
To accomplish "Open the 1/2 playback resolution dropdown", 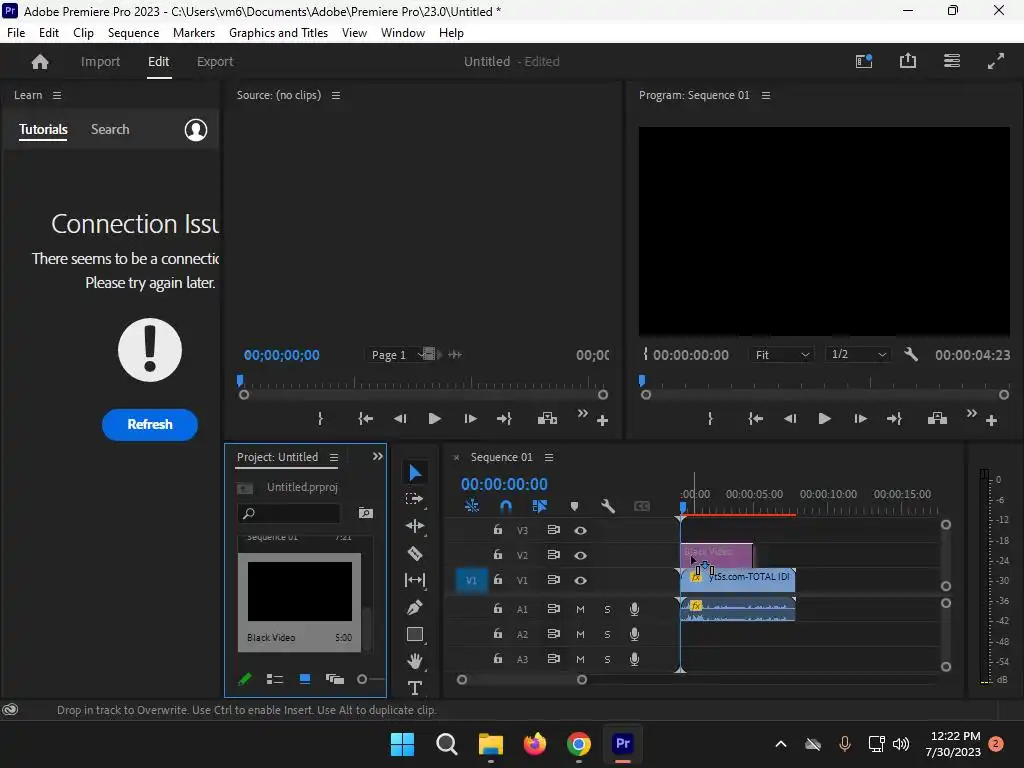I will pyautogui.click(x=857, y=355).
